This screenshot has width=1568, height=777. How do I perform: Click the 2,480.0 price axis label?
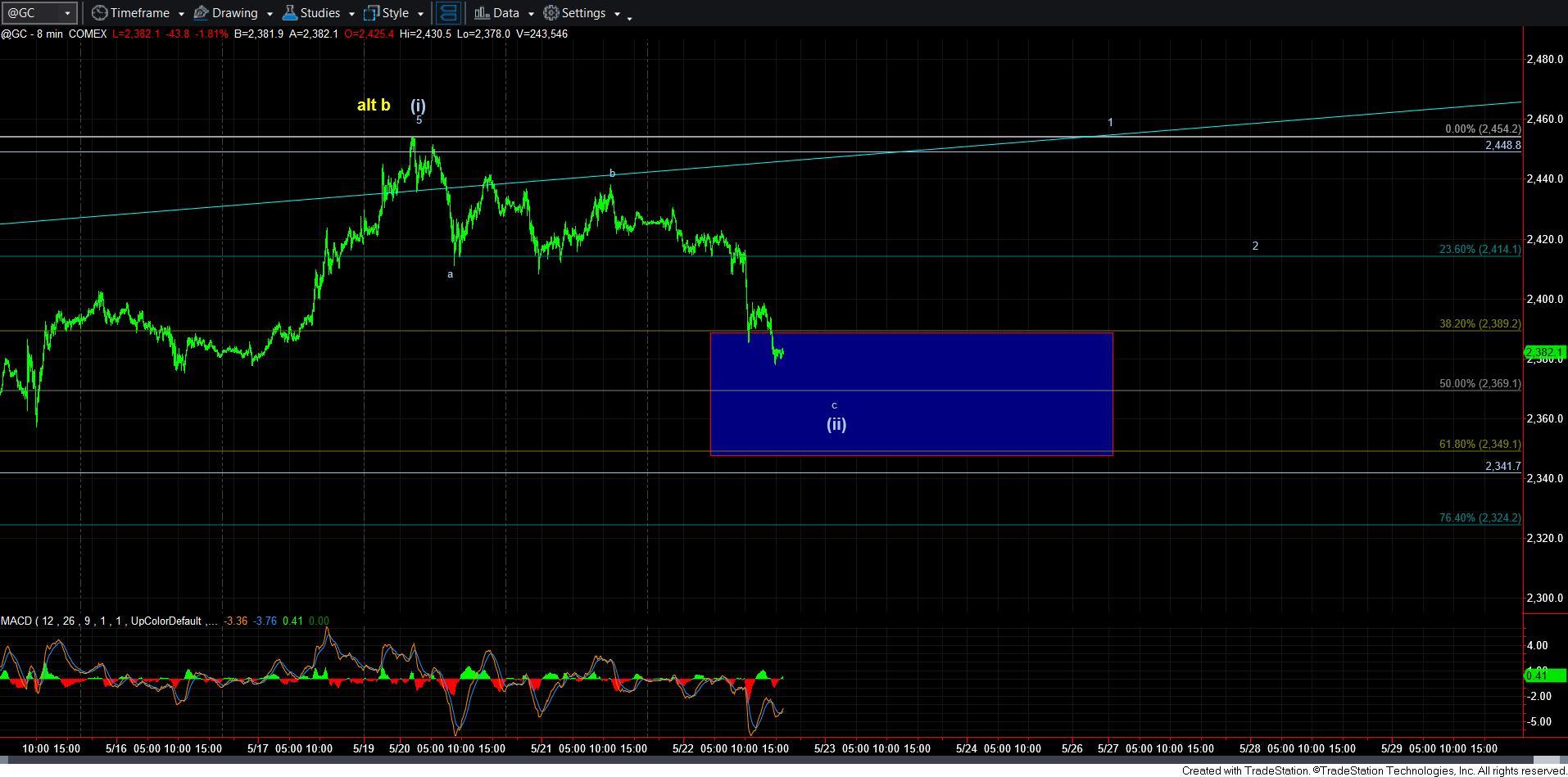[x=1545, y=60]
